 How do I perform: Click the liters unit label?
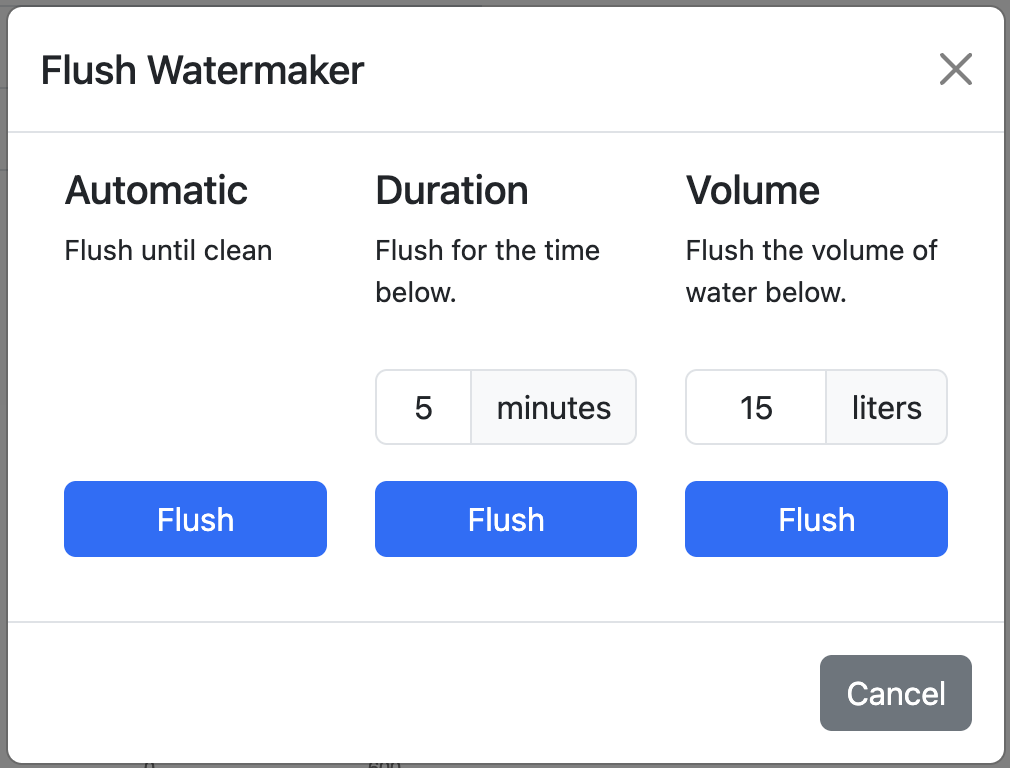tap(886, 407)
